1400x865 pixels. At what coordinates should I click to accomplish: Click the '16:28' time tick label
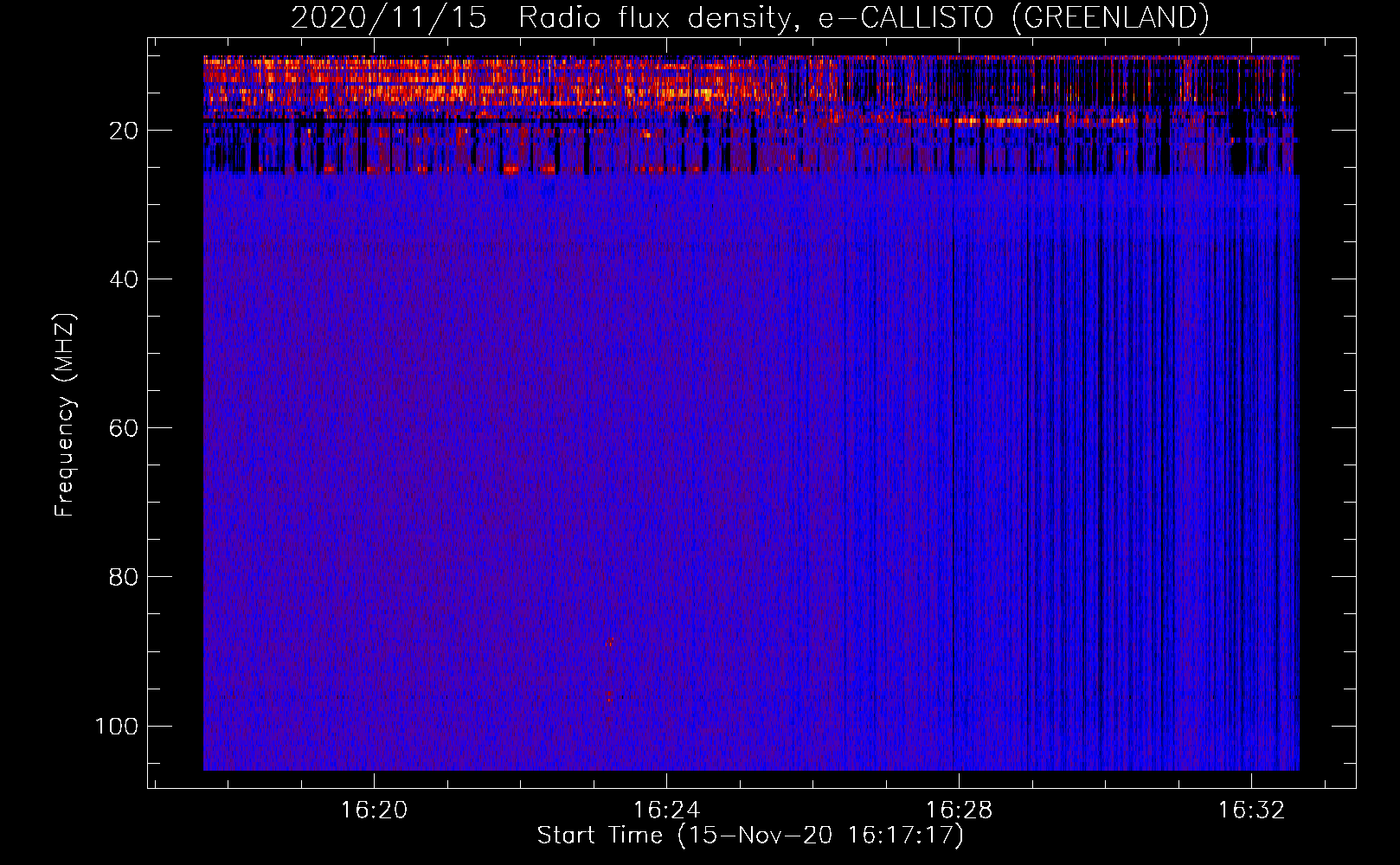tap(959, 811)
